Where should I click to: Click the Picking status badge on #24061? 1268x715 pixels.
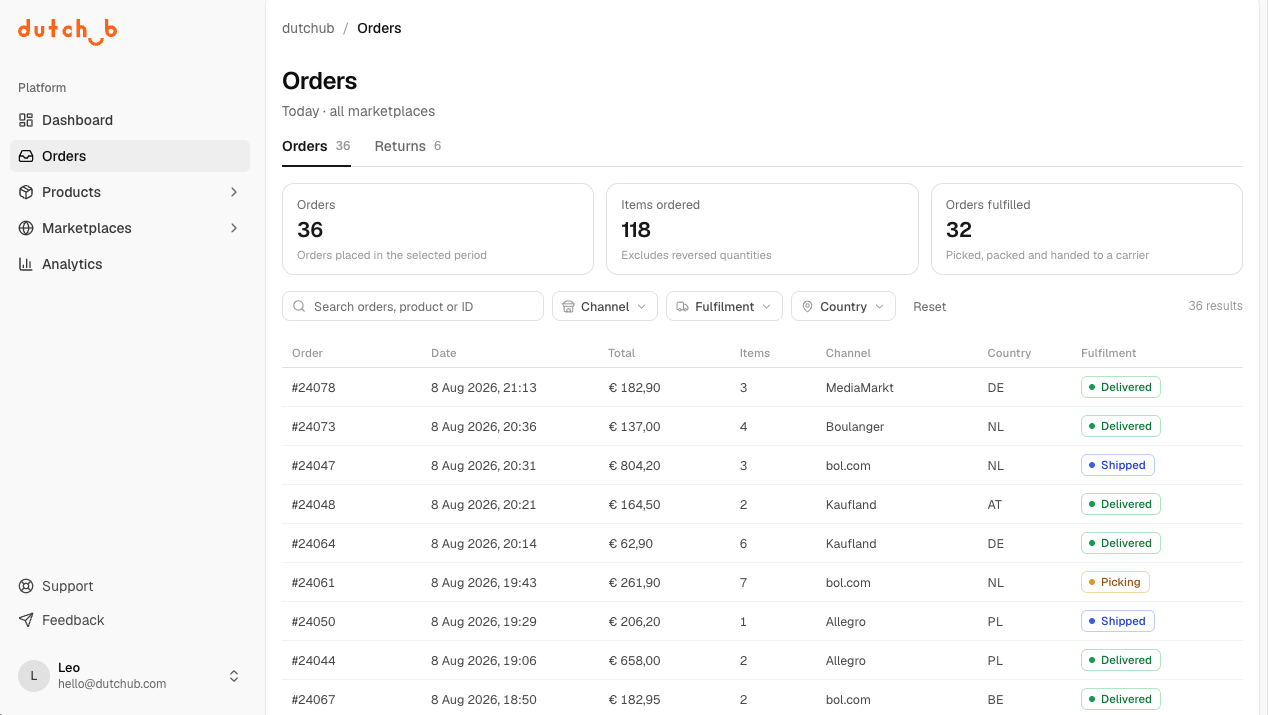pos(1115,582)
